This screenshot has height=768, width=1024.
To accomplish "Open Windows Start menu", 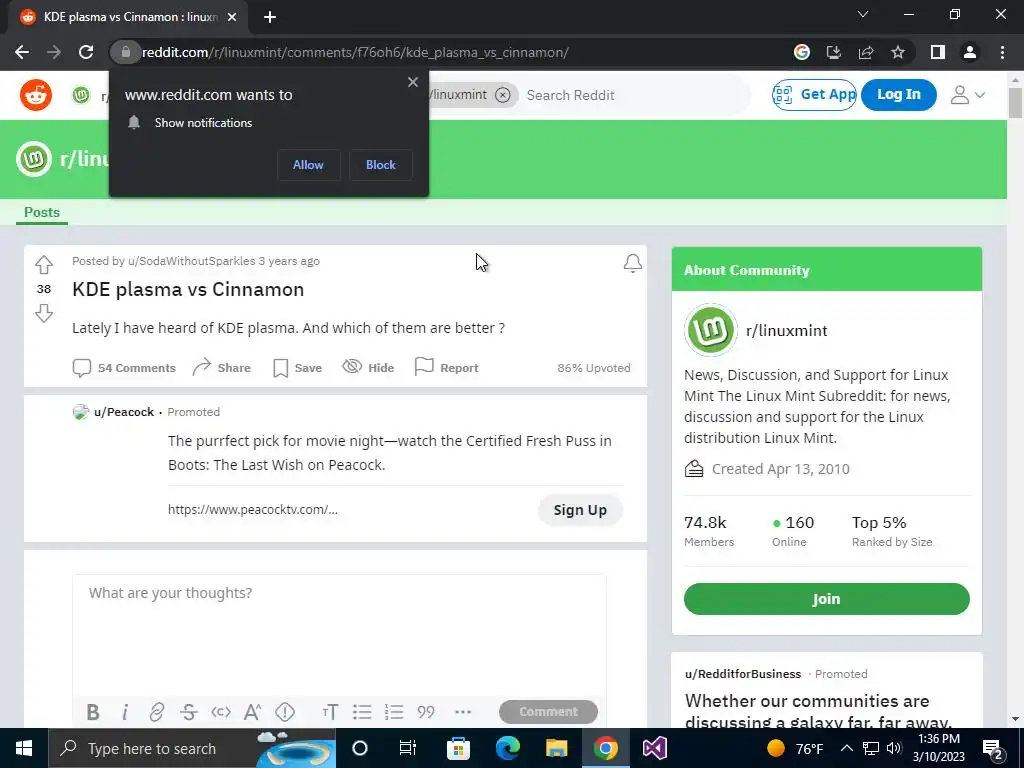I will tap(24, 748).
